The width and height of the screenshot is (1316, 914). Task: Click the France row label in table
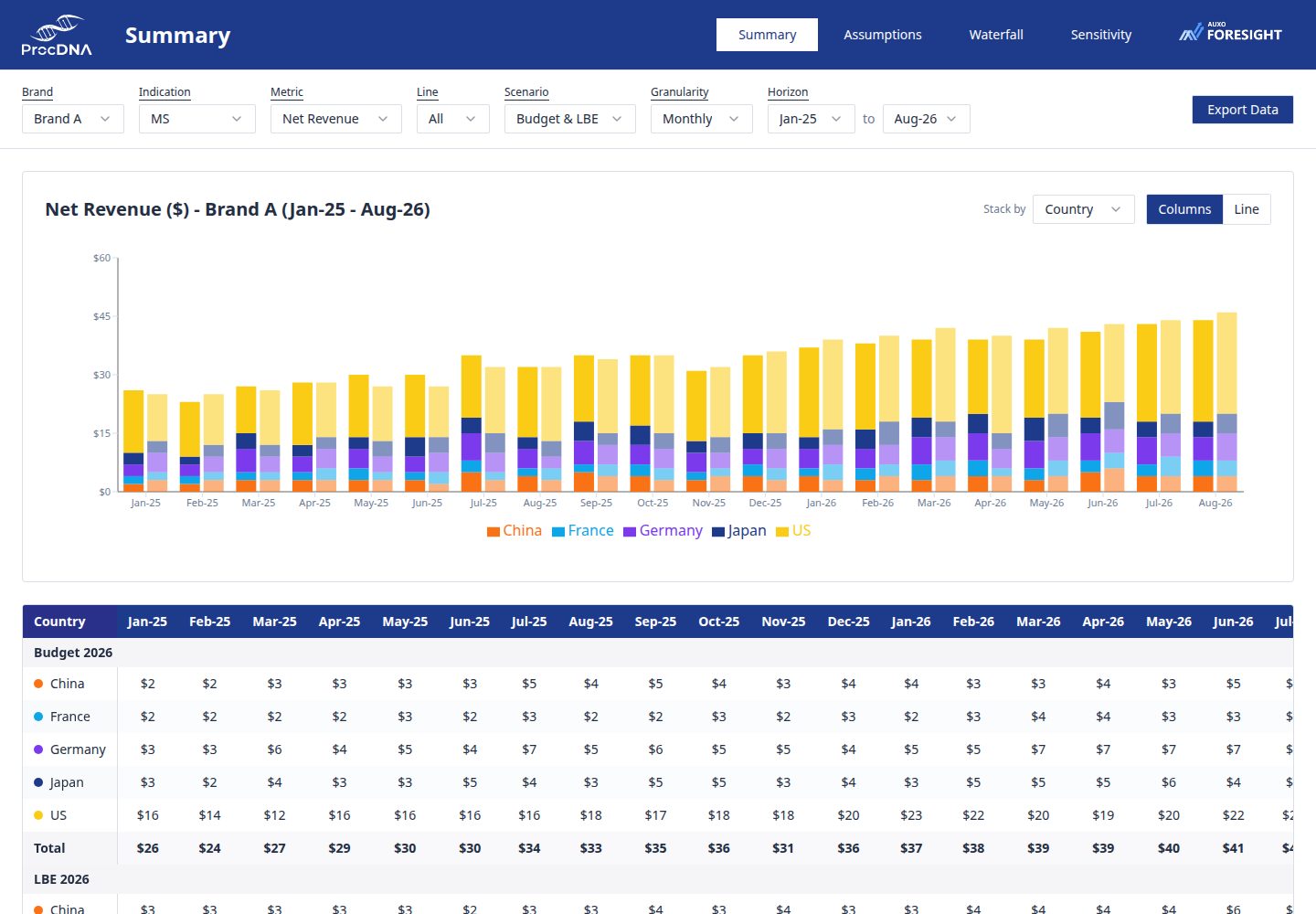[69, 717]
